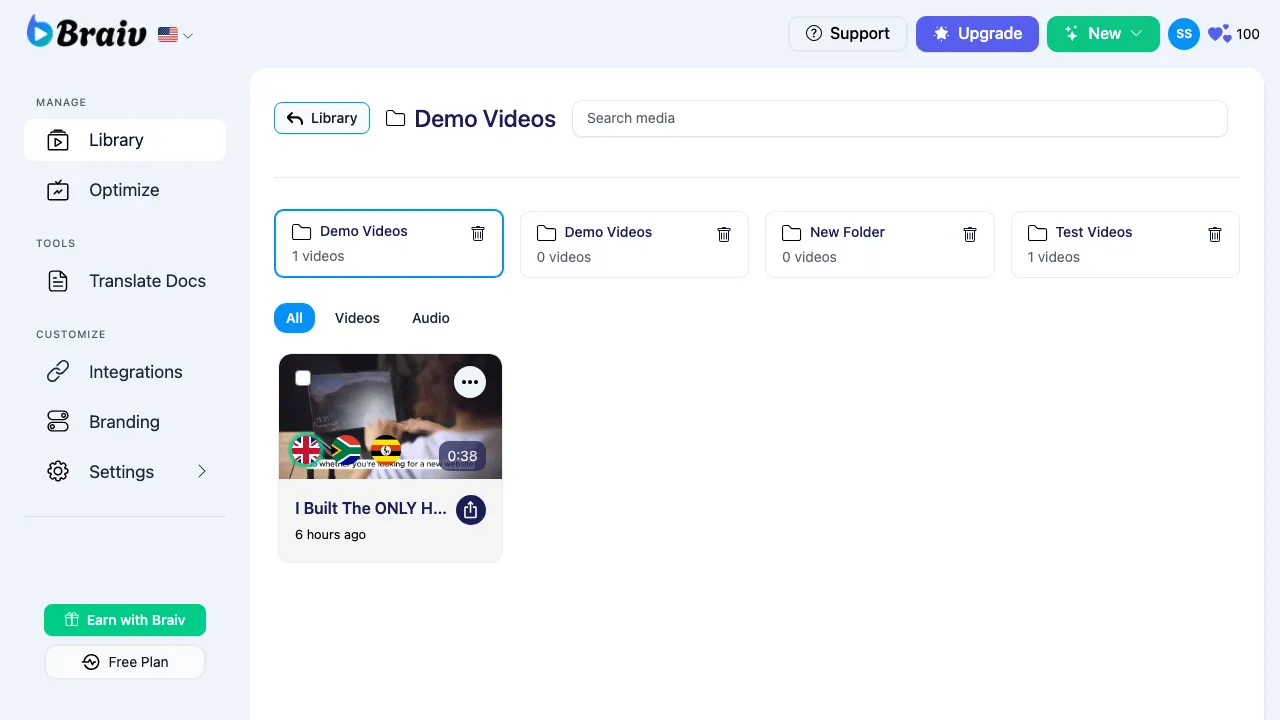The image size is (1280, 720).
Task: Select the South Africa flag language
Action: [x=346, y=450]
